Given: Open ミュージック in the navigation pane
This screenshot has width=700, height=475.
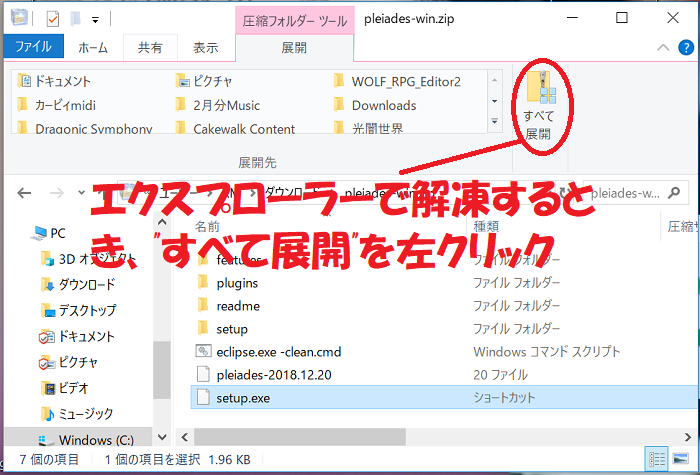Looking at the screenshot, I should (x=77, y=414).
